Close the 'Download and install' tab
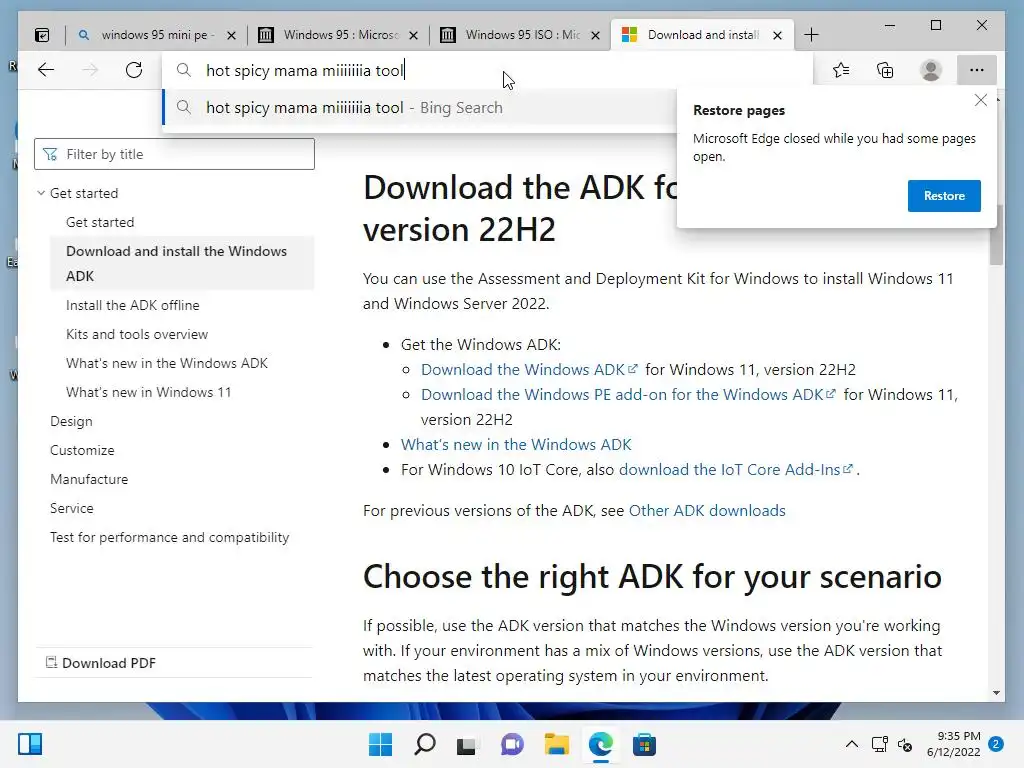 pos(777,35)
